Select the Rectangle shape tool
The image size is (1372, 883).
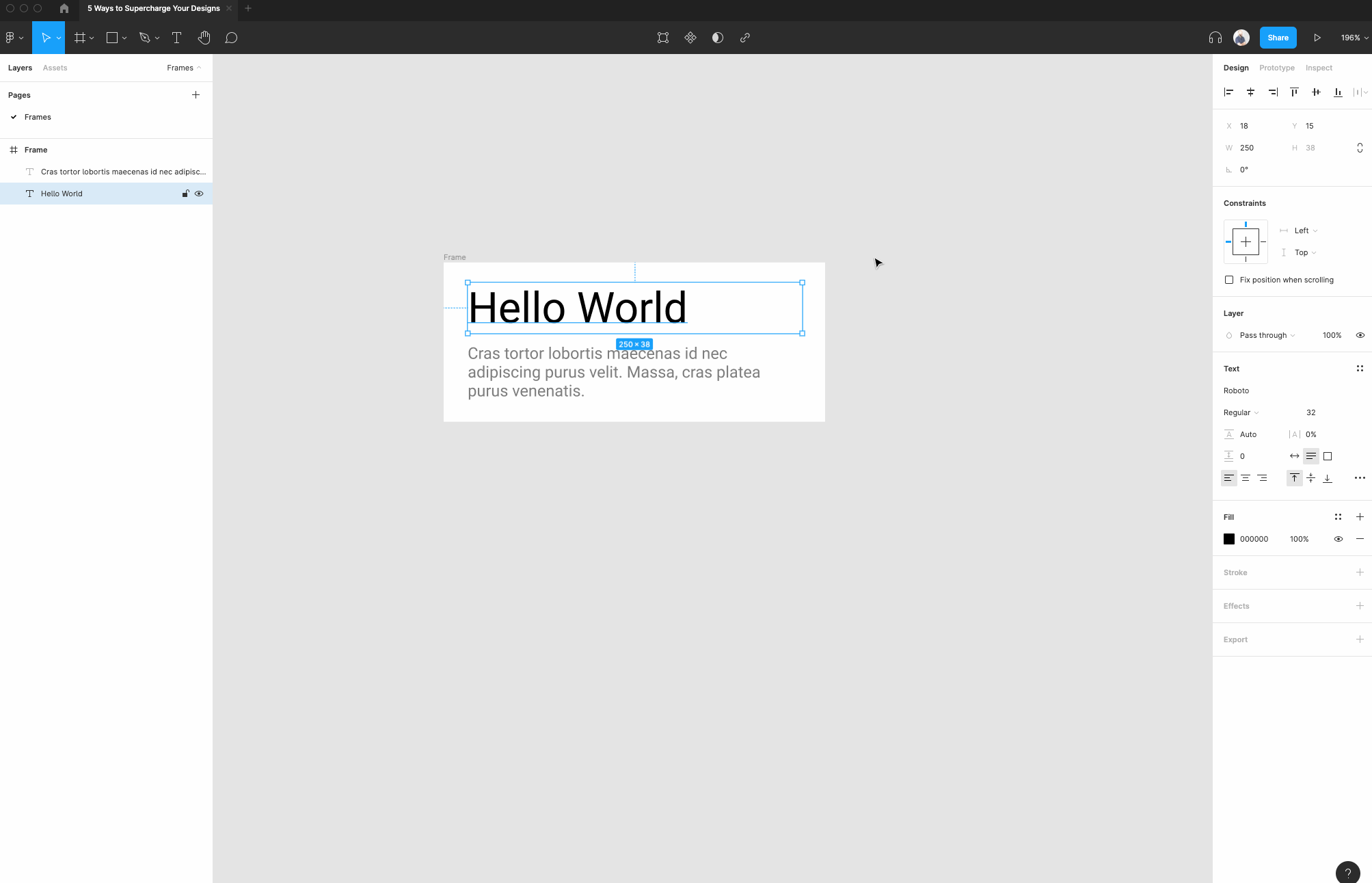click(112, 38)
